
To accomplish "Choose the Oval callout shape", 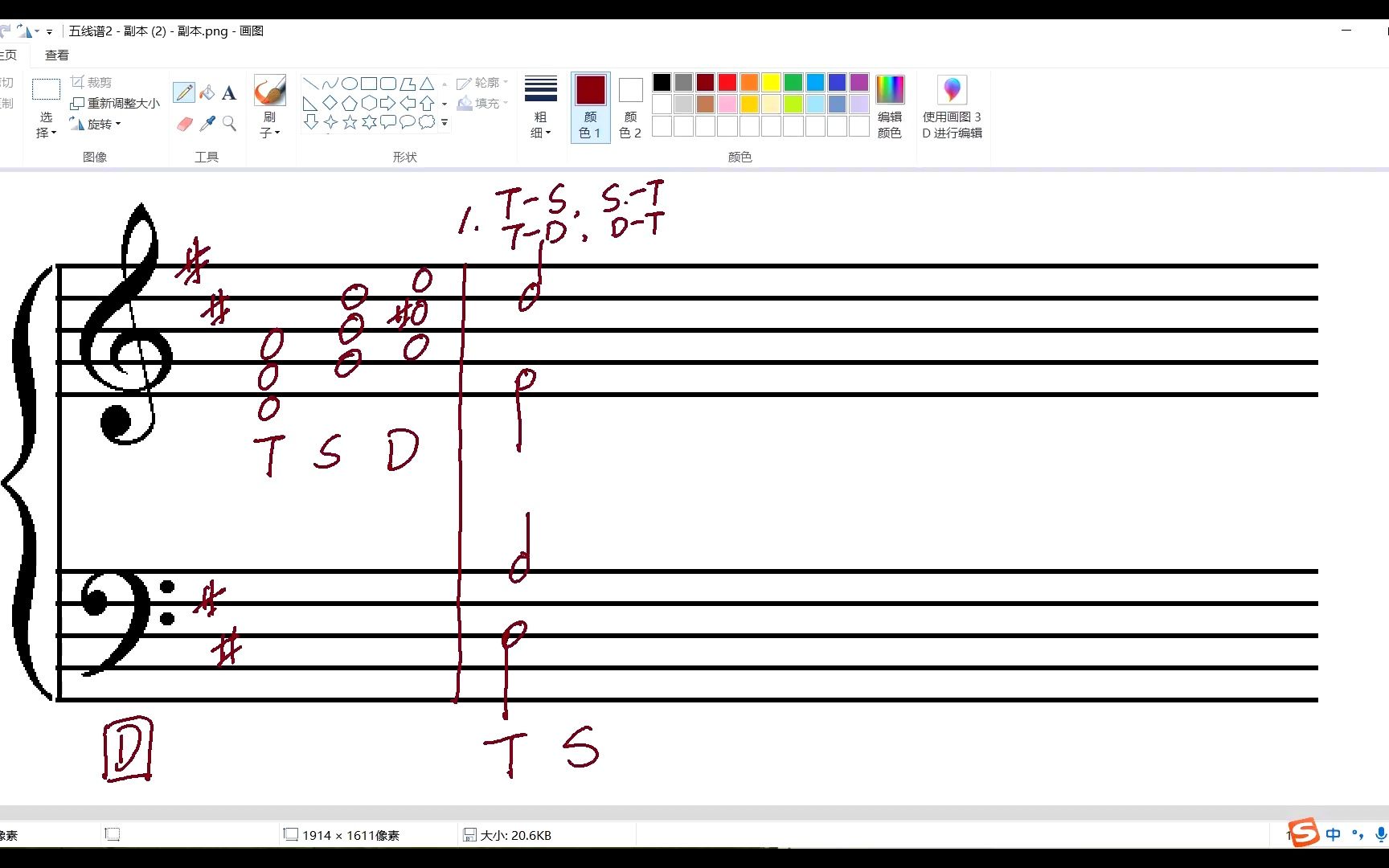I will 408,122.
